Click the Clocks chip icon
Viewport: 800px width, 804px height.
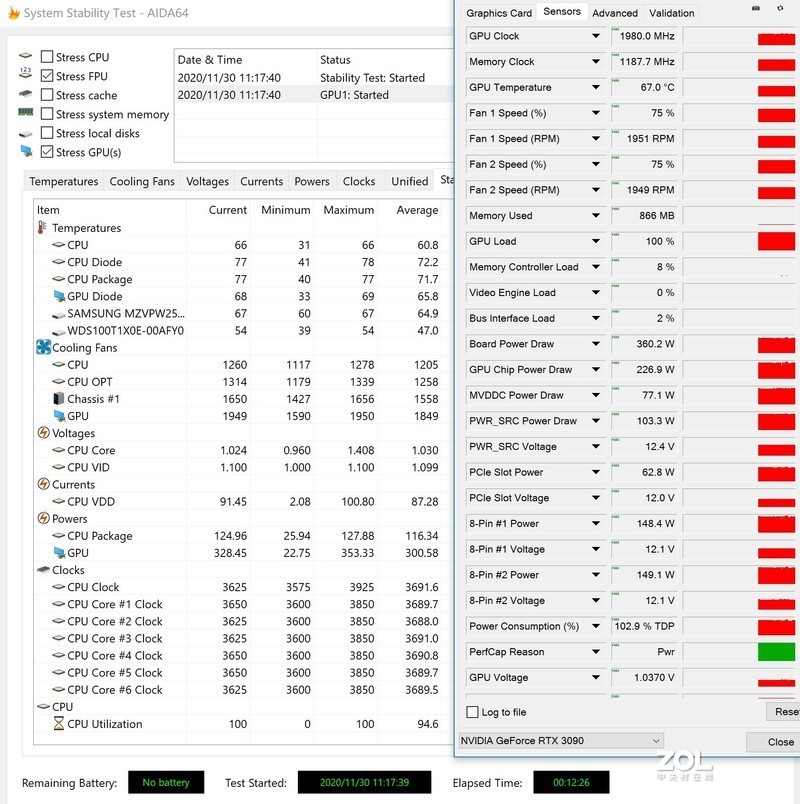(x=43, y=570)
